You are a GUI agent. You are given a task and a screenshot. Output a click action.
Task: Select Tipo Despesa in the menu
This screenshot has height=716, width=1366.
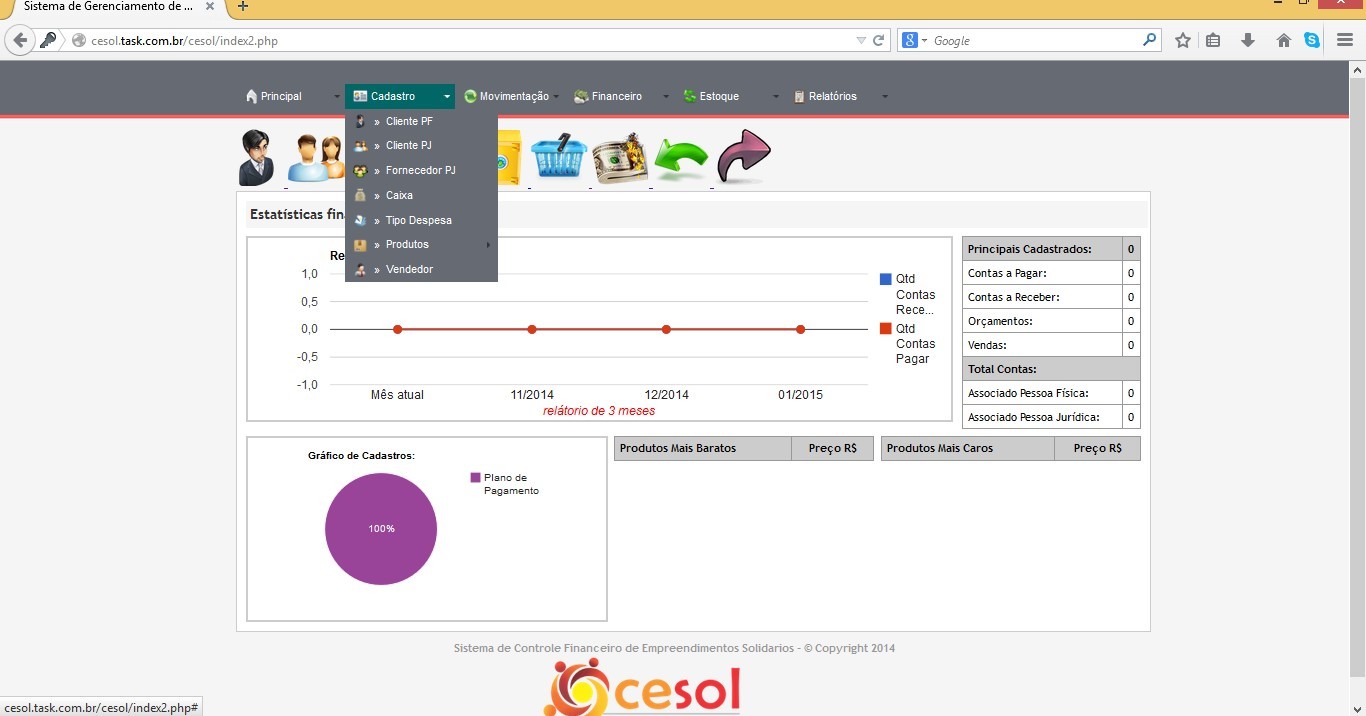(x=418, y=221)
